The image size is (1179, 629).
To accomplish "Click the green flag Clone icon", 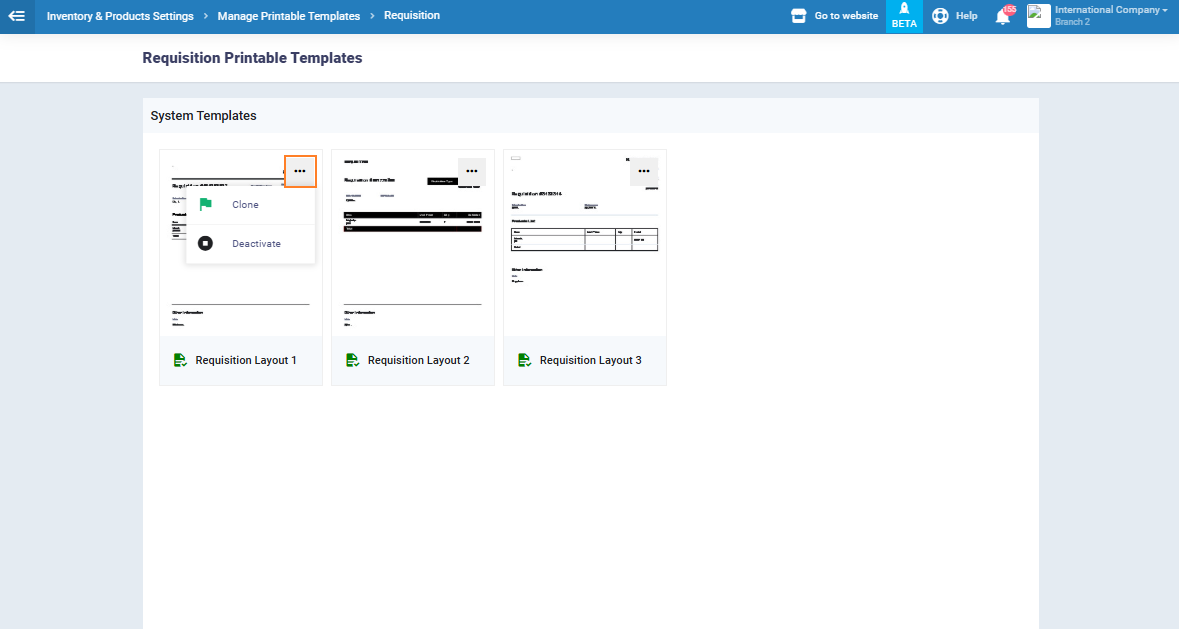I will 205,205.
